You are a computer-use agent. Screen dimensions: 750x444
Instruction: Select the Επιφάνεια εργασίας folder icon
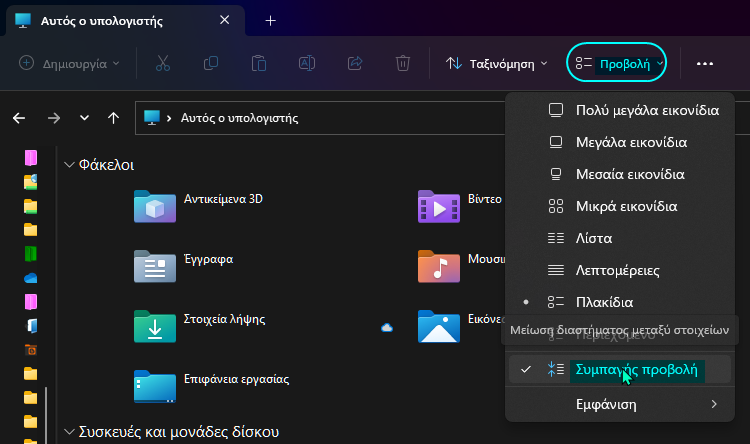pos(155,387)
